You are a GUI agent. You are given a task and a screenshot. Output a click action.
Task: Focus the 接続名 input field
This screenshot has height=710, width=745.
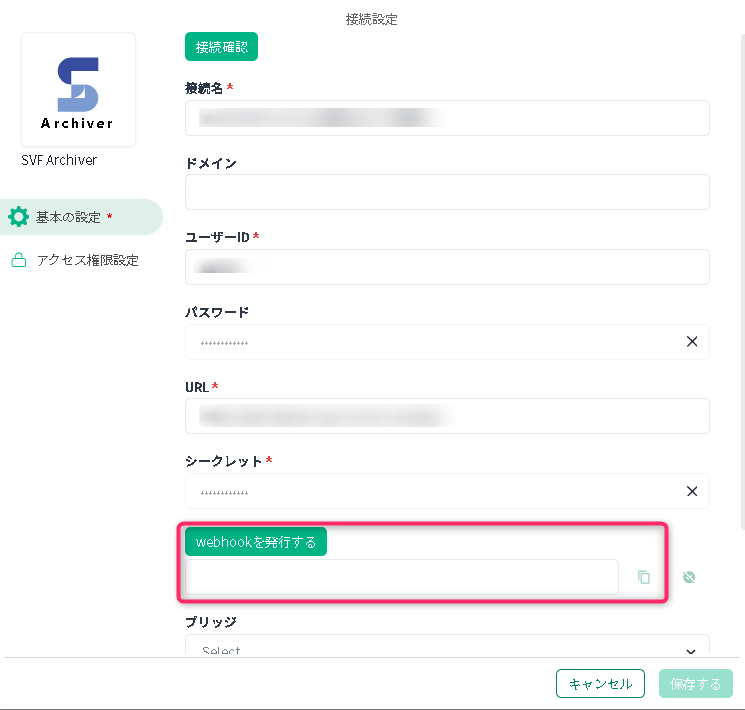coord(447,118)
